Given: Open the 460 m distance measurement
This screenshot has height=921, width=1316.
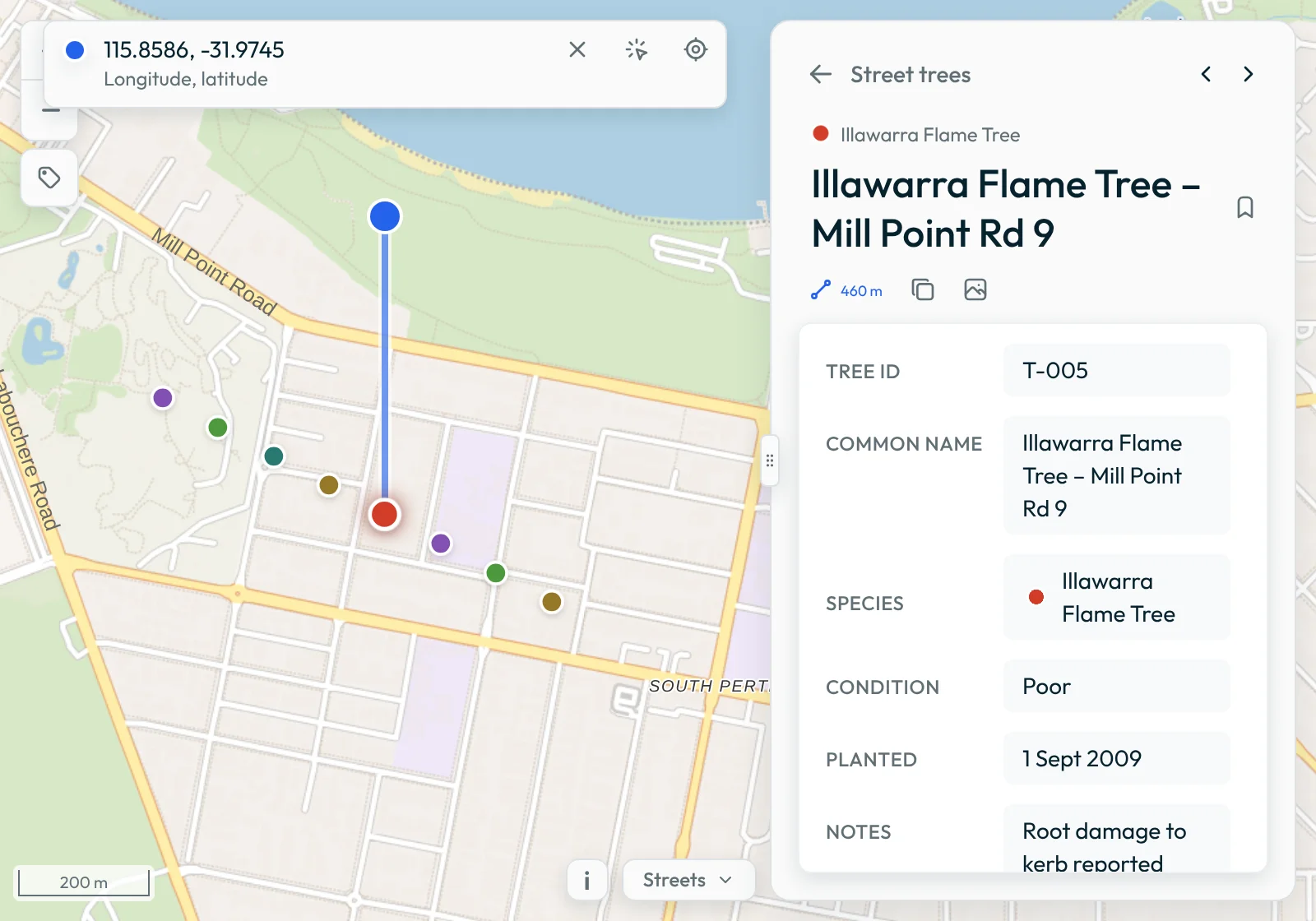Looking at the screenshot, I should pyautogui.click(x=846, y=290).
